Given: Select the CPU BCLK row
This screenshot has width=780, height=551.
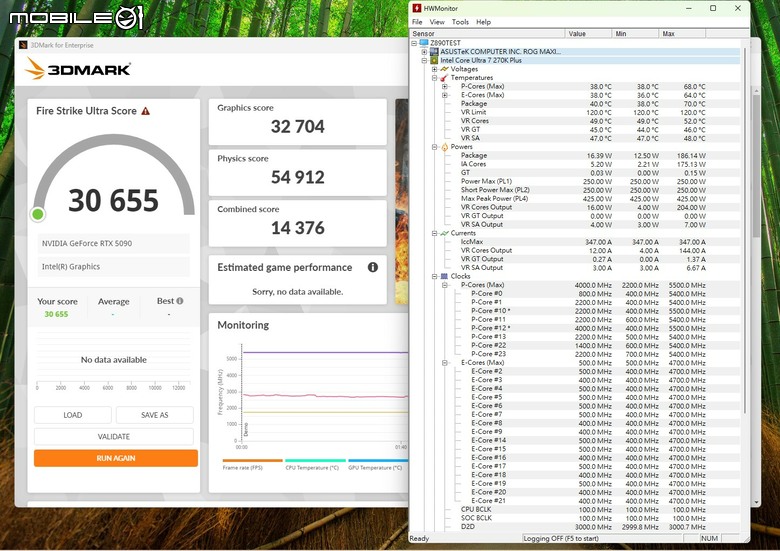Looking at the screenshot, I should (x=575, y=509).
